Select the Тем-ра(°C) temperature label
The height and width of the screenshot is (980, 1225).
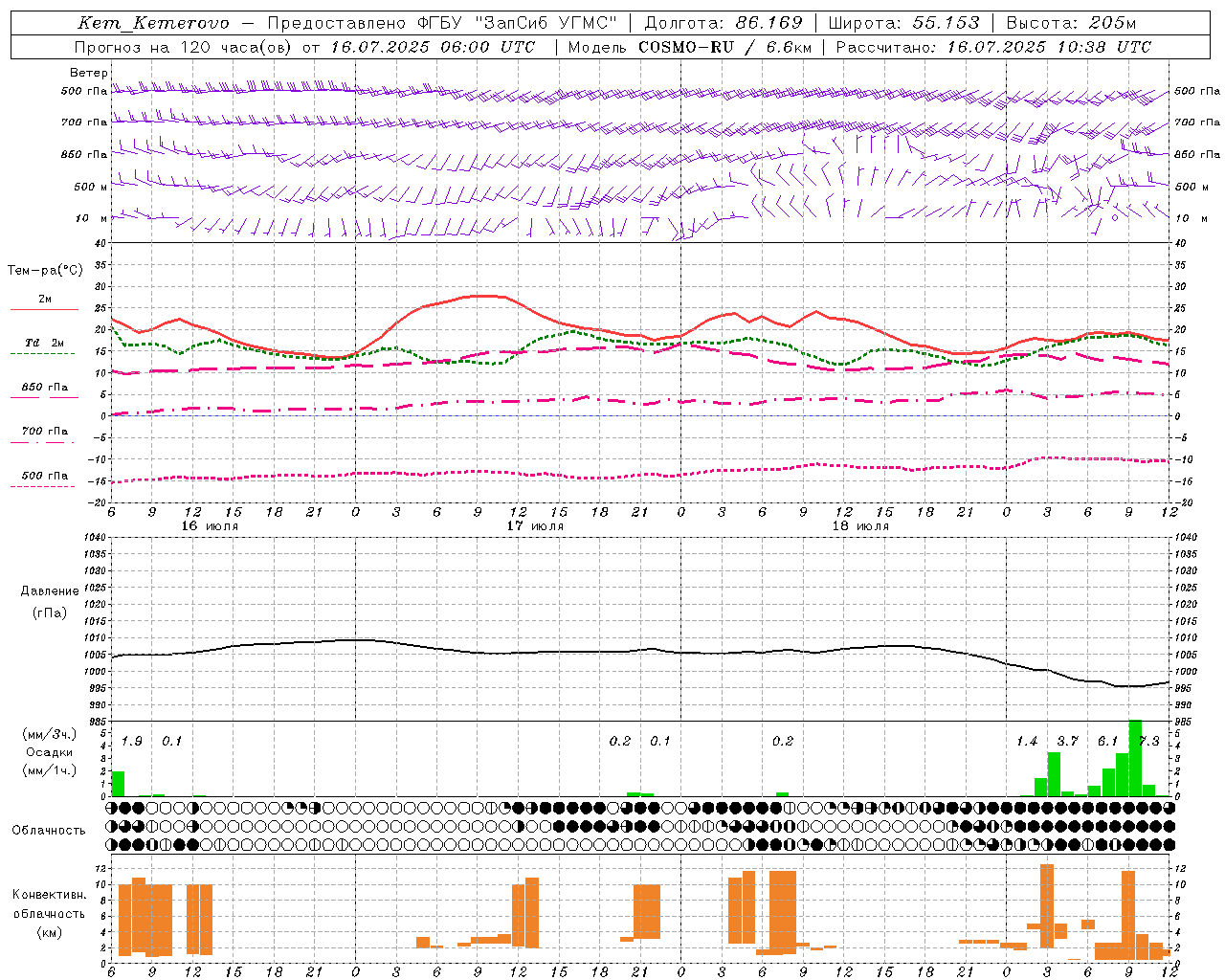(45, 271)
